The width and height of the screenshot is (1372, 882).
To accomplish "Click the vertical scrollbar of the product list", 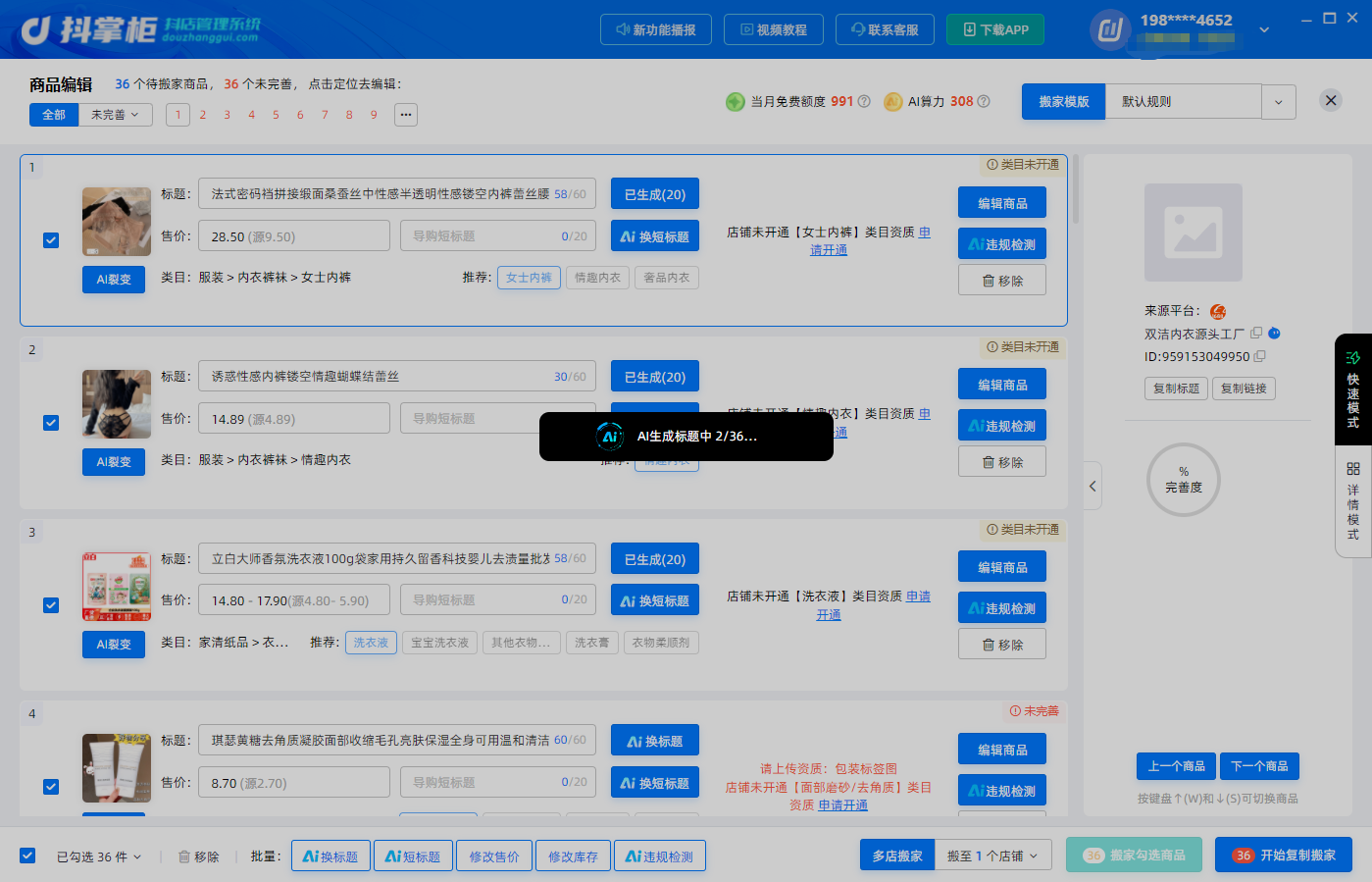I will coord(1076,189).
